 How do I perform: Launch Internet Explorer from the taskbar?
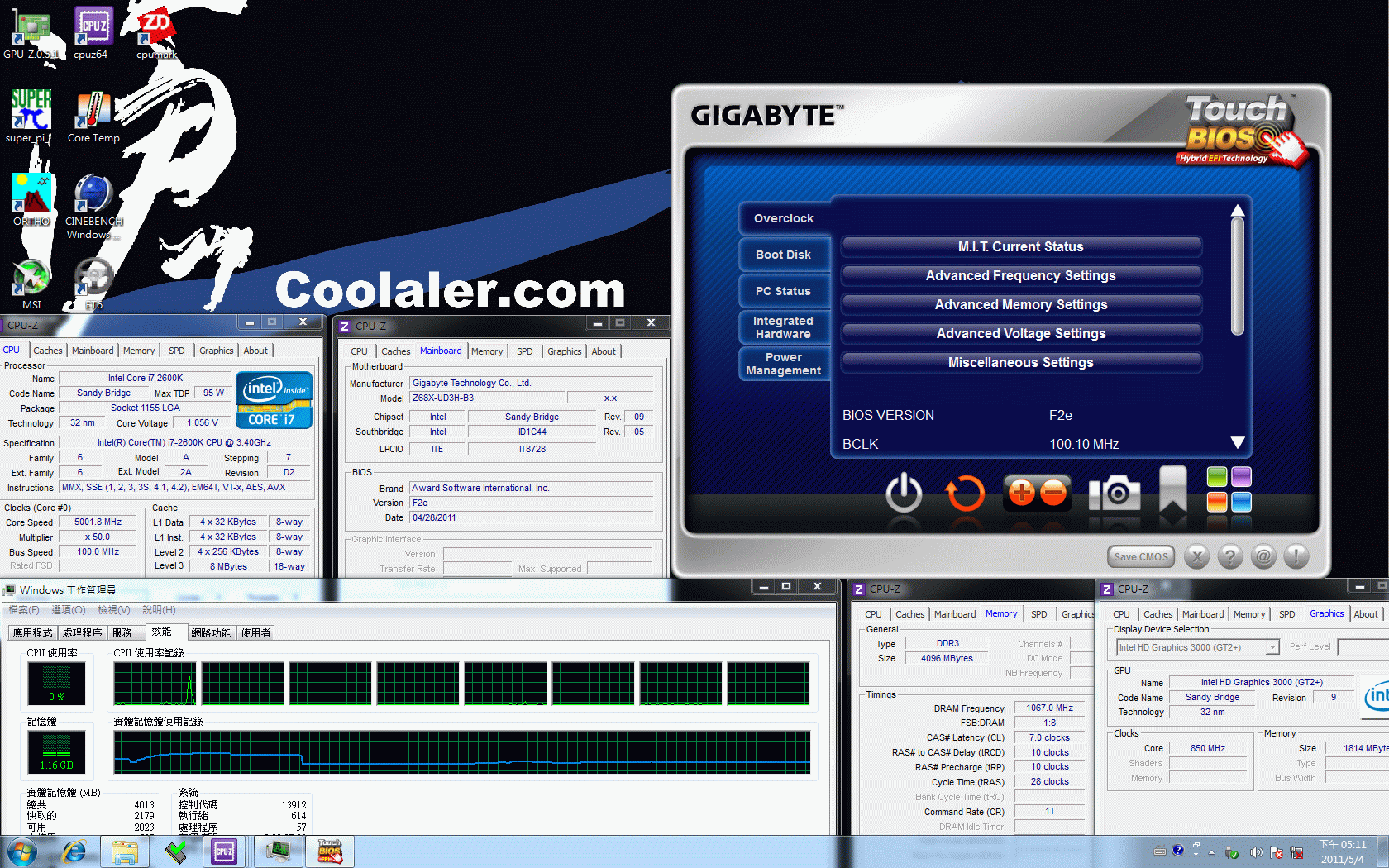click(74, 851)
